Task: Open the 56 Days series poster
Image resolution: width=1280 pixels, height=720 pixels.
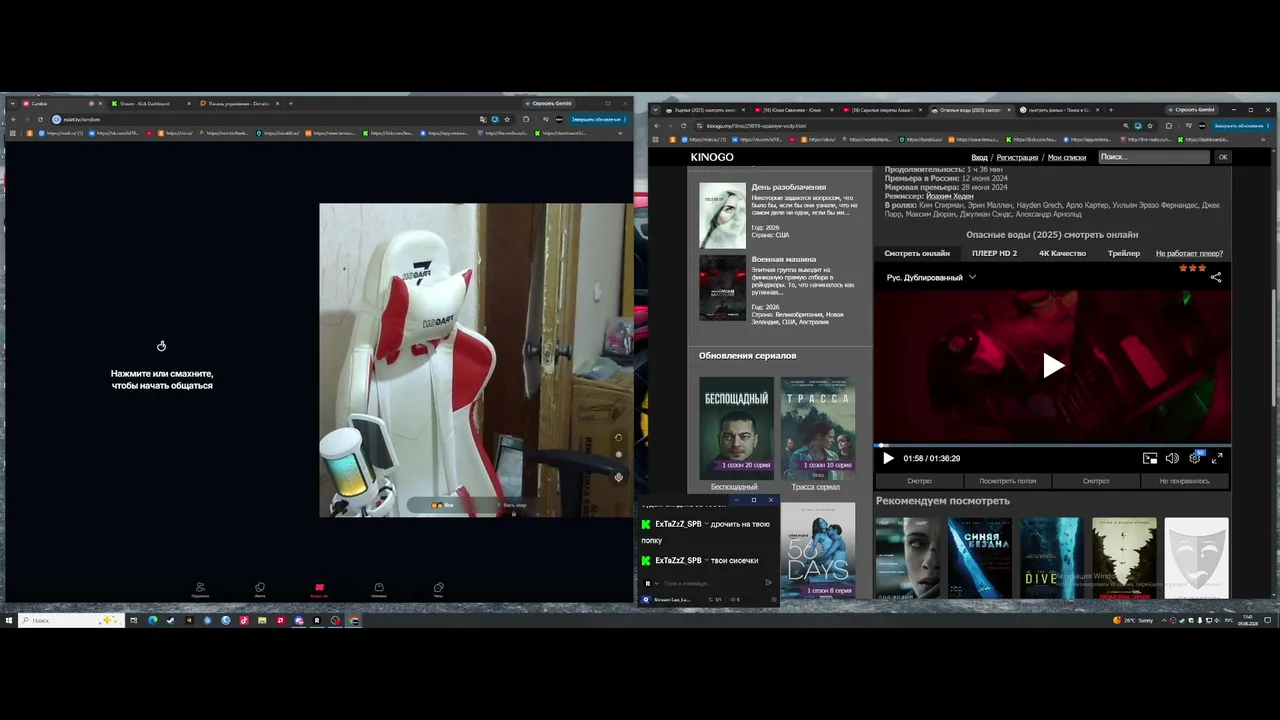Action: click(818, 550)
